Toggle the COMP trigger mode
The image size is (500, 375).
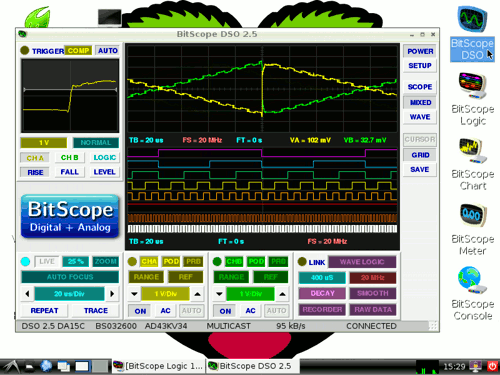pyautogui.click(x=78, y=51)
